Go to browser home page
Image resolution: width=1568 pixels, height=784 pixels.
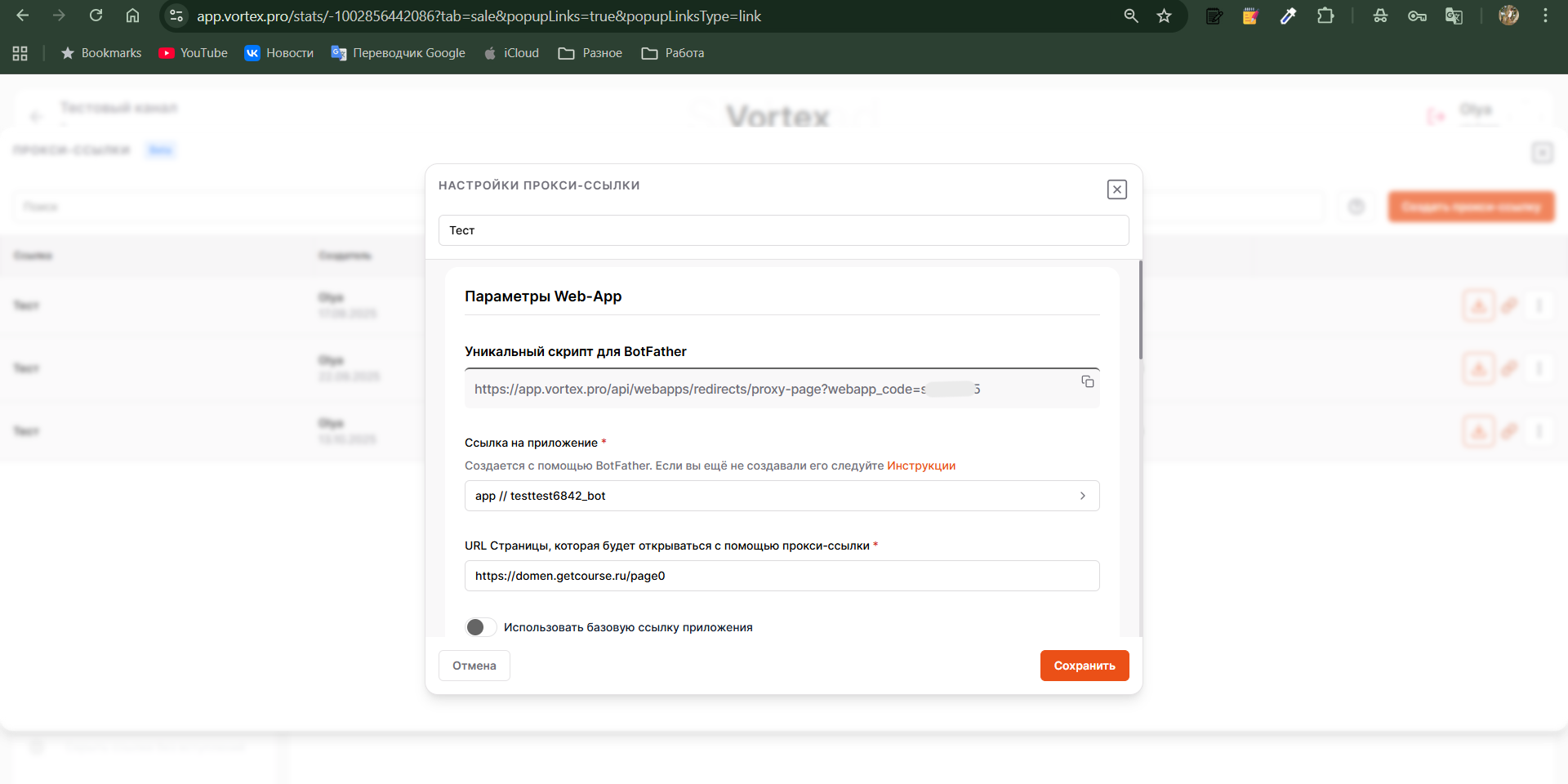click(x=132, y=16)
